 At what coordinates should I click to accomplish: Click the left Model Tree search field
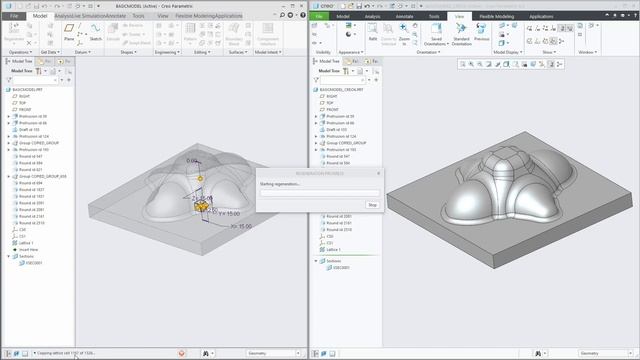point(35,80)
